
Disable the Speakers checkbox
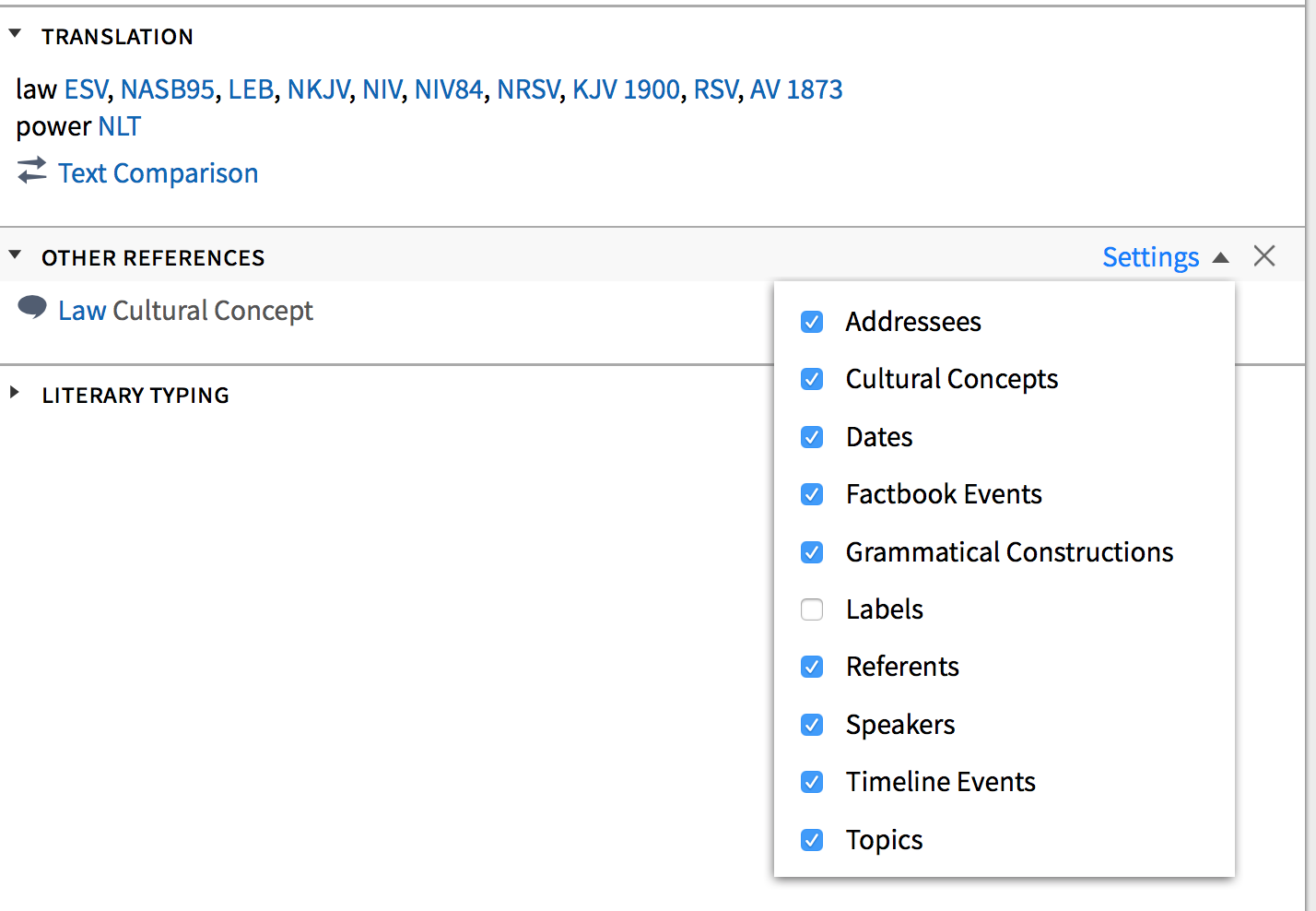click(812, 725)
